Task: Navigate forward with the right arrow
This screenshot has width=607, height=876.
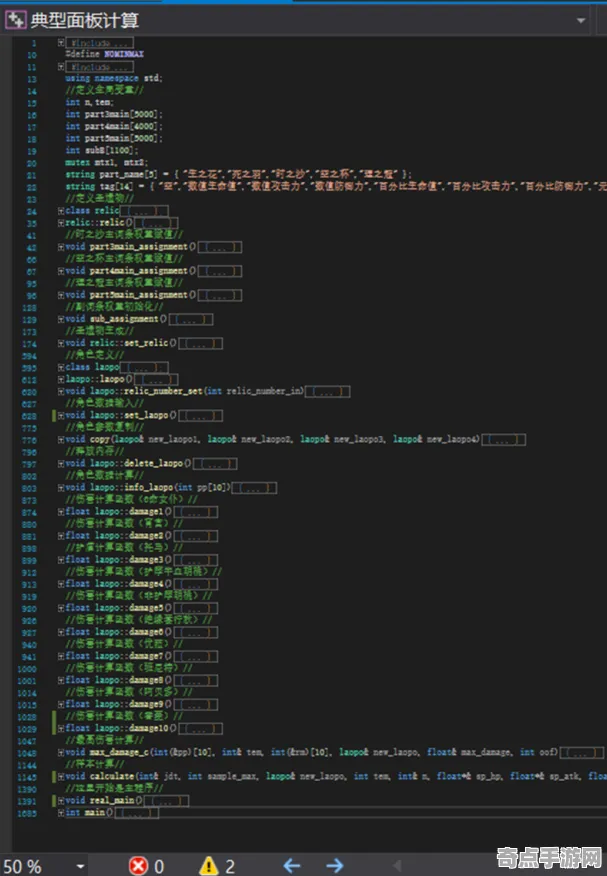Action: (x=334, y=865)
